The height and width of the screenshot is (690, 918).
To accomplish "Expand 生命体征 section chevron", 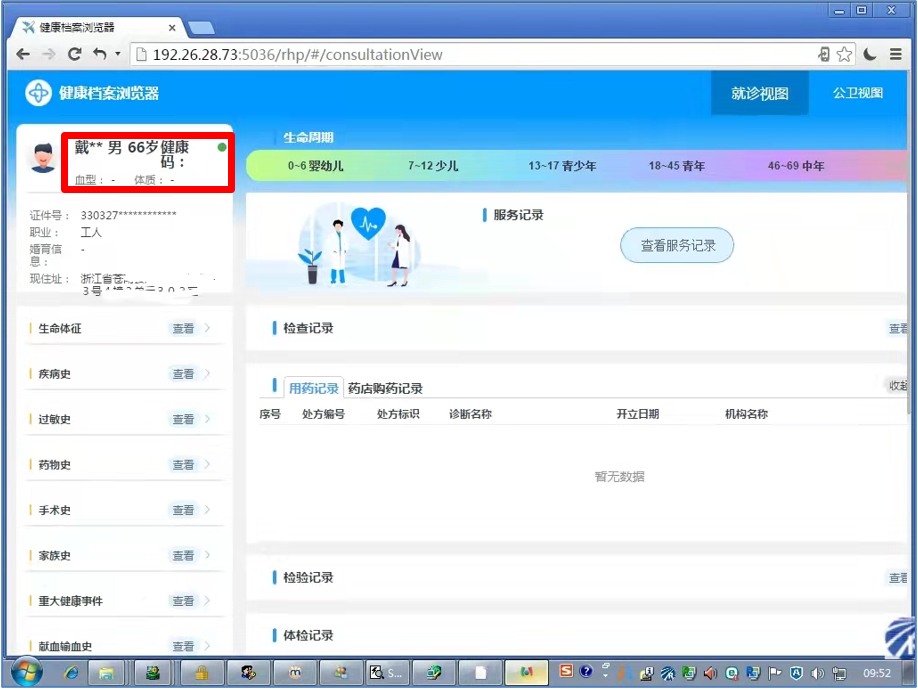I will (x=207, y=328).
